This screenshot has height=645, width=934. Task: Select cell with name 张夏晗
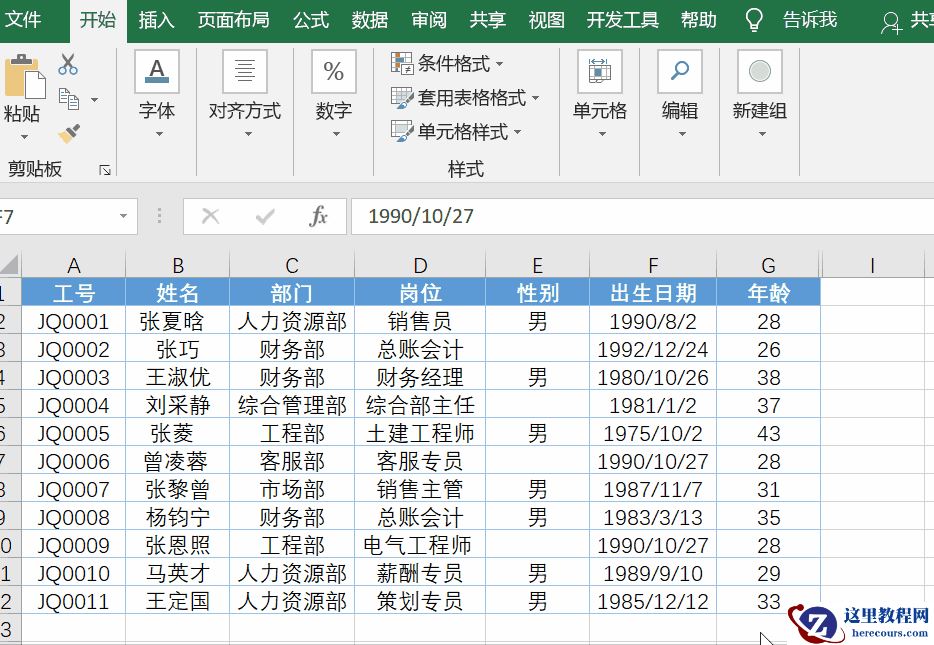(177, 321)
